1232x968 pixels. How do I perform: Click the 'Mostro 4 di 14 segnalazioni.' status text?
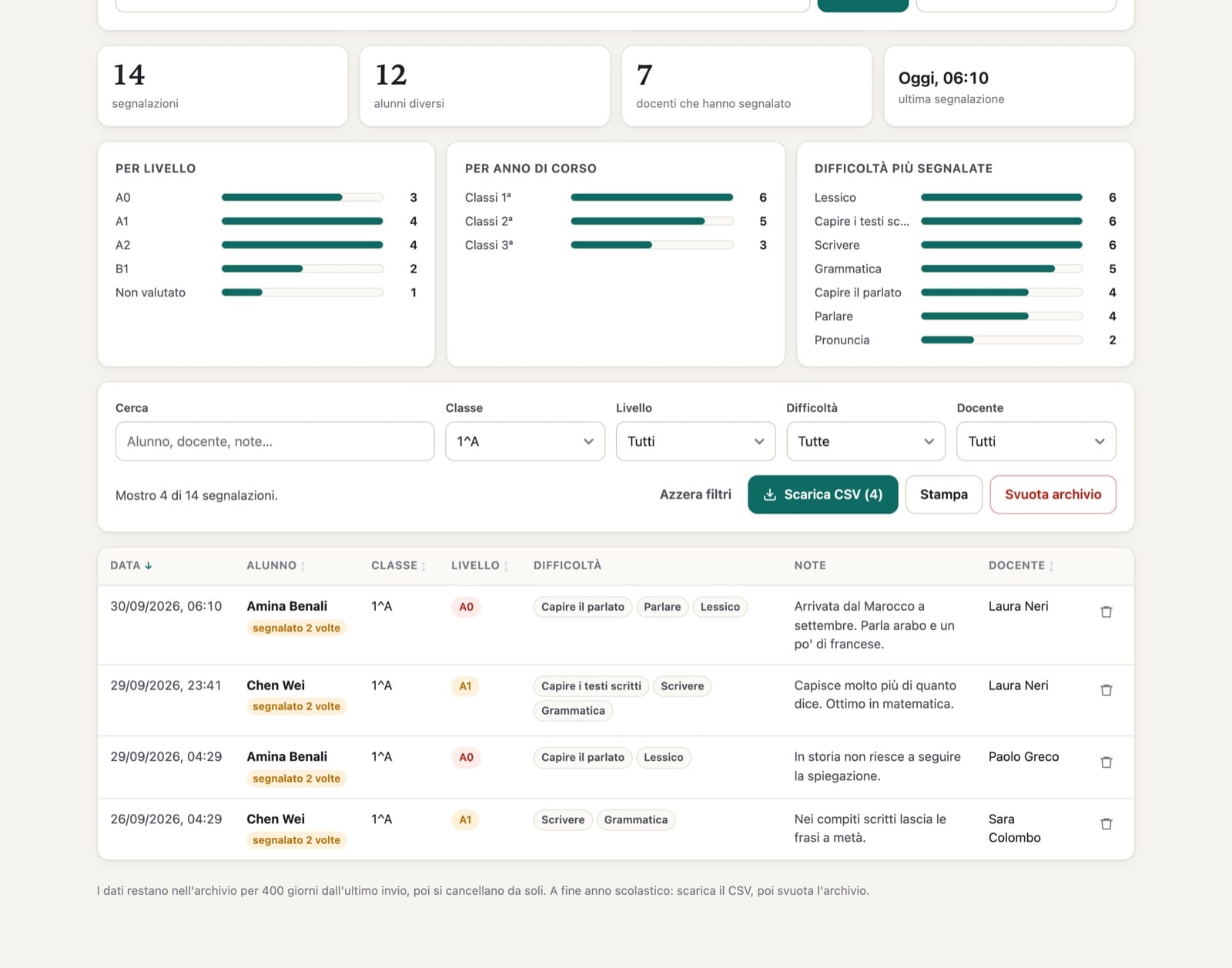pos(196,495)
